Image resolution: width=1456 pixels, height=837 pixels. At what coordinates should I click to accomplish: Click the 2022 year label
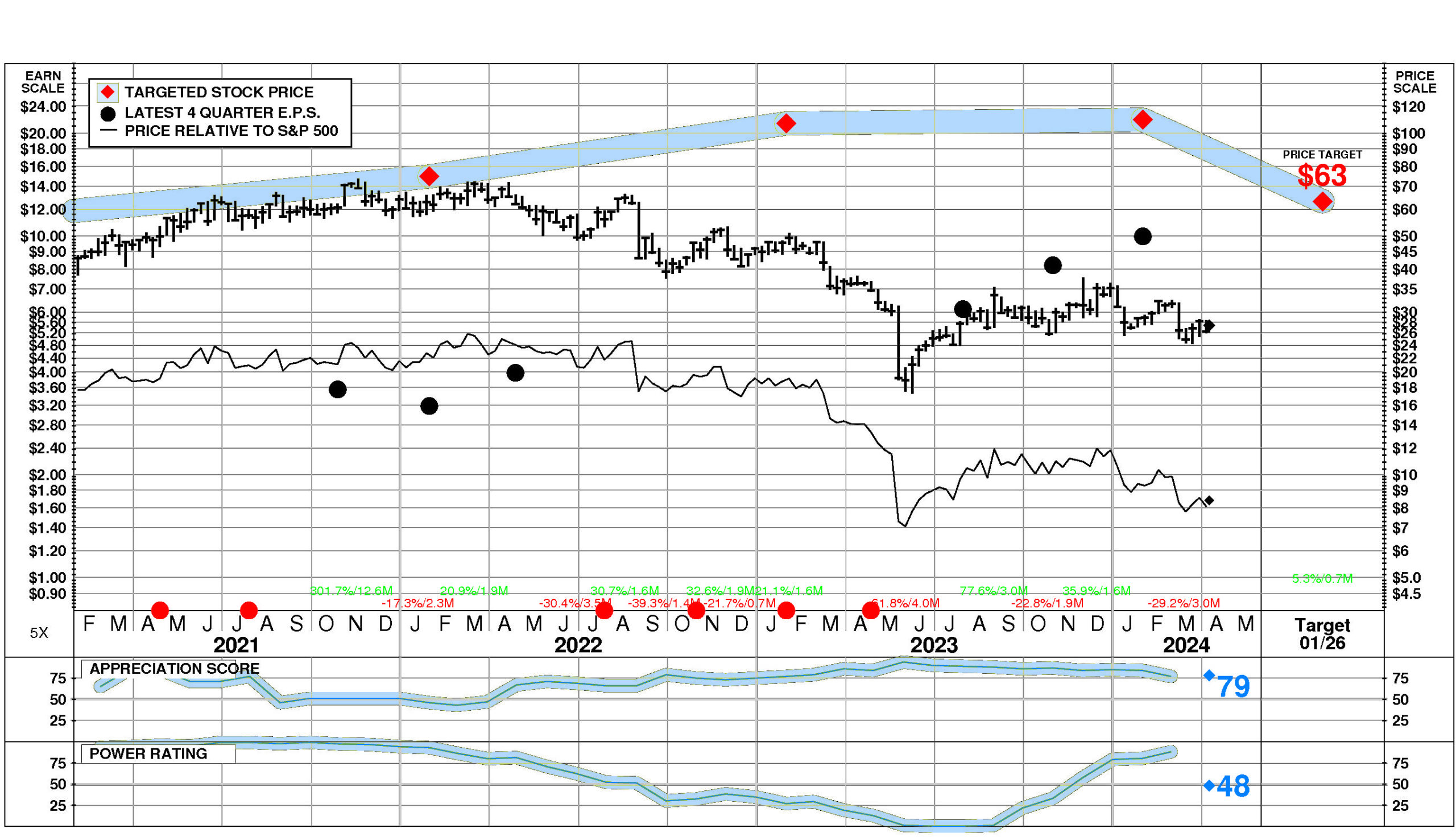coord(578,645)
